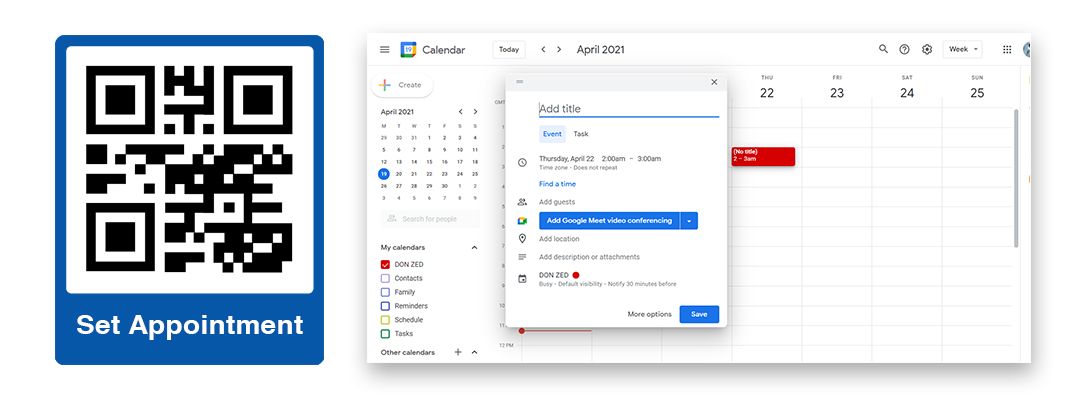Collapse the My calendars section
Screen dimensions: 1091x400
[x=474, y=247]
